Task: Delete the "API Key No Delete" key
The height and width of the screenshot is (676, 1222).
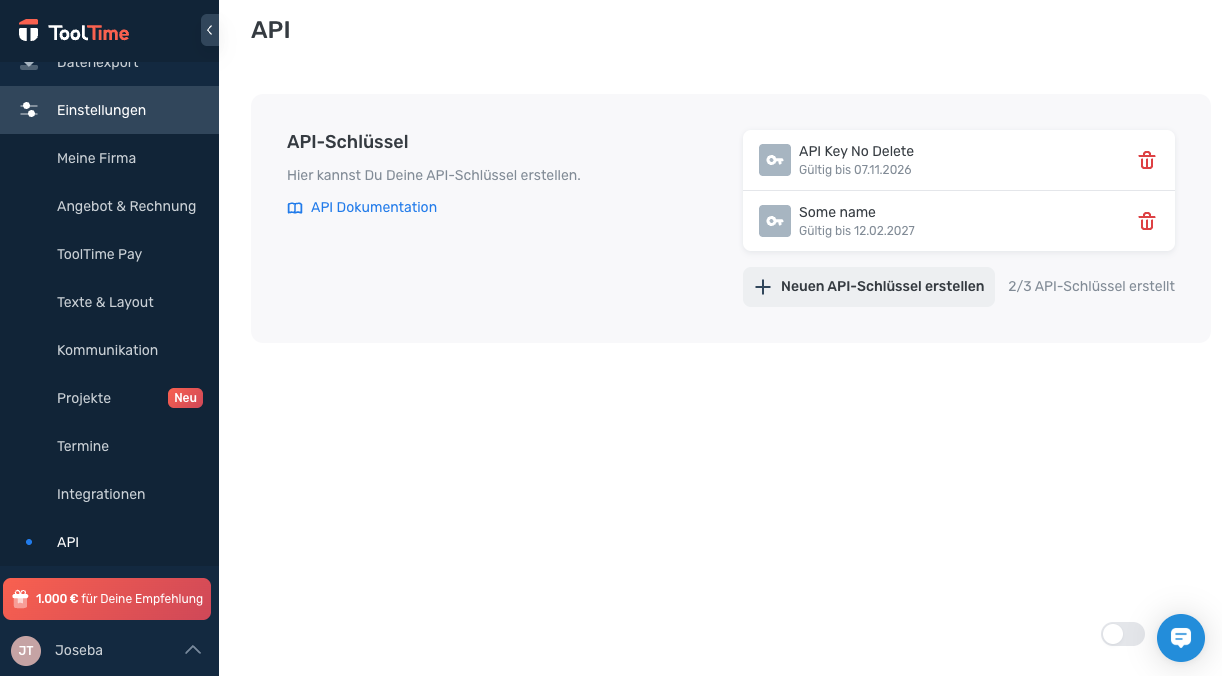Action: [1147, 160]
